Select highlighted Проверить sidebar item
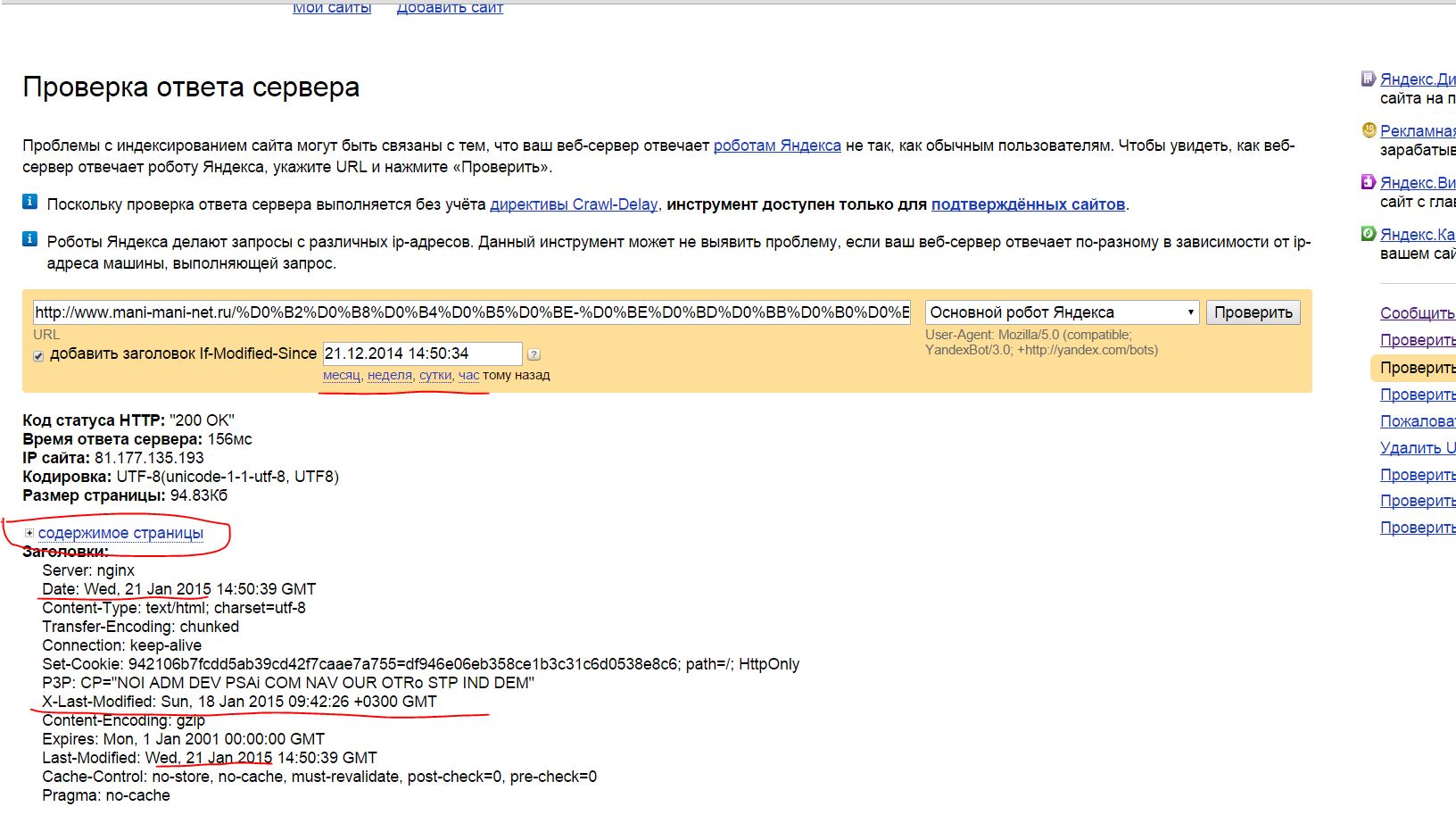The width and height of the screenshot is (1456, 815). [1414, 368]
